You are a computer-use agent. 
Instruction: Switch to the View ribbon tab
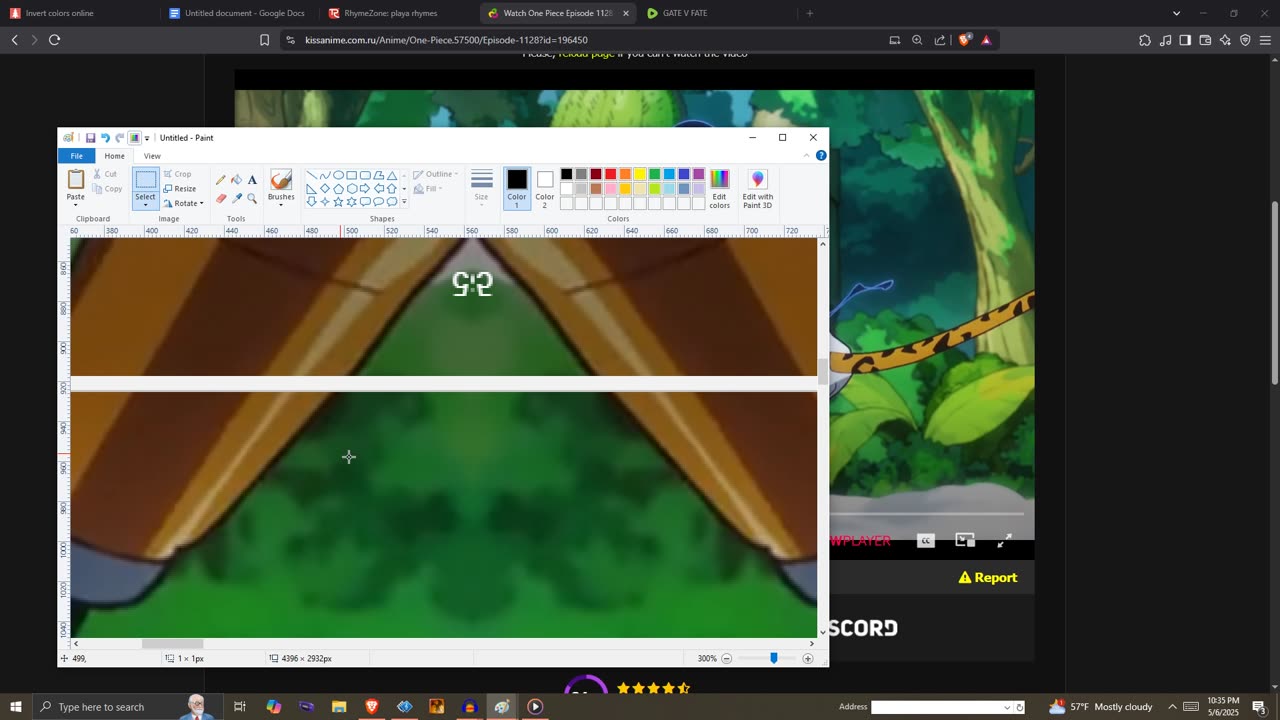click(x=152, y=156)
